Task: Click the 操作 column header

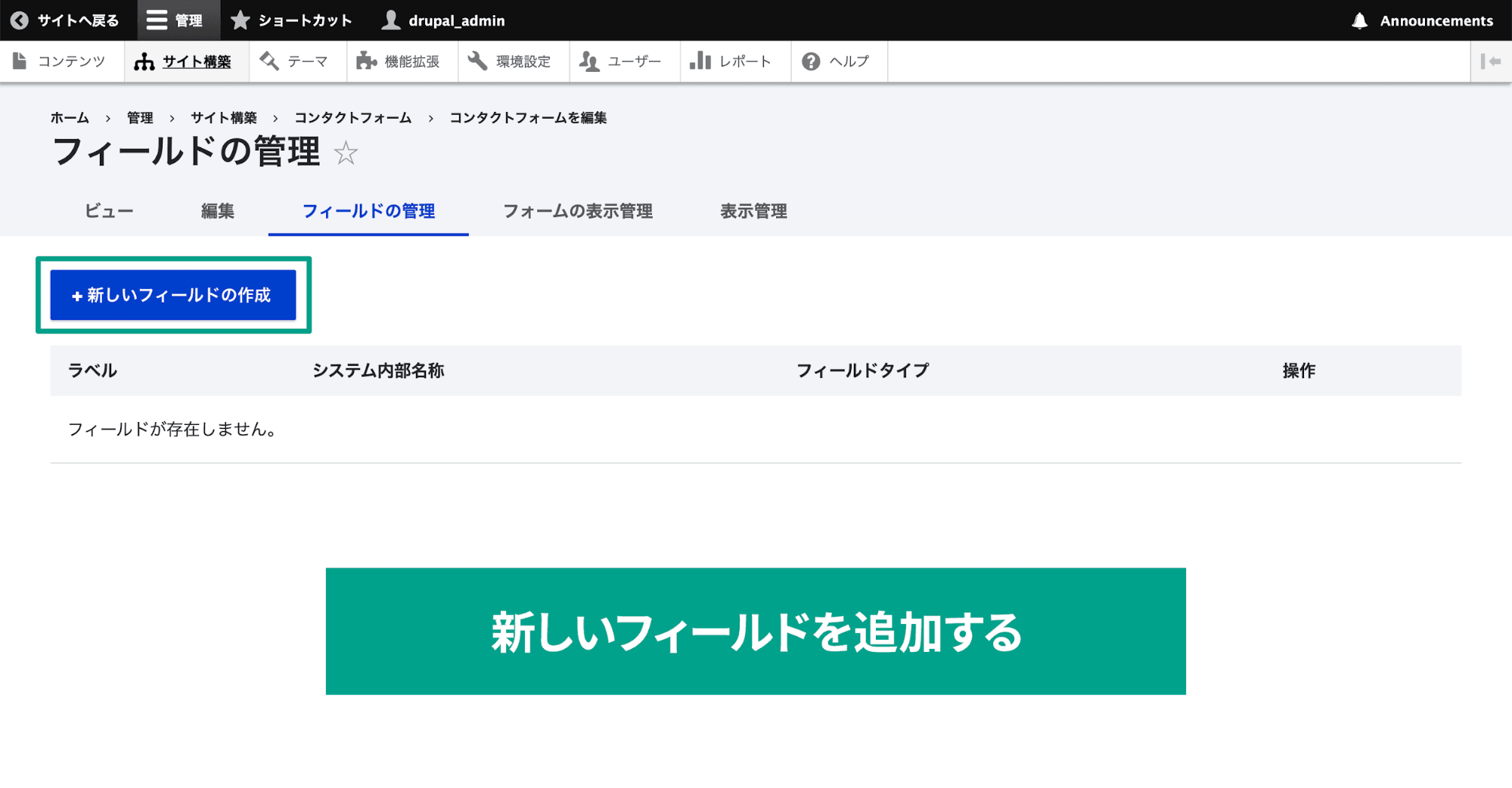Action: click(1299, 371)
